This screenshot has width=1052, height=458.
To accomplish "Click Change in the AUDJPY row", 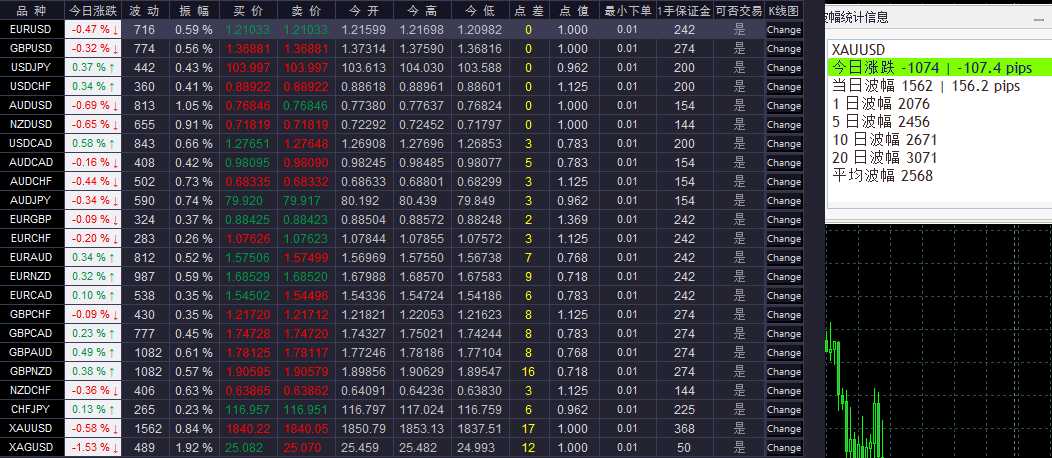I will pyautogui.click(x=784, y=201).
